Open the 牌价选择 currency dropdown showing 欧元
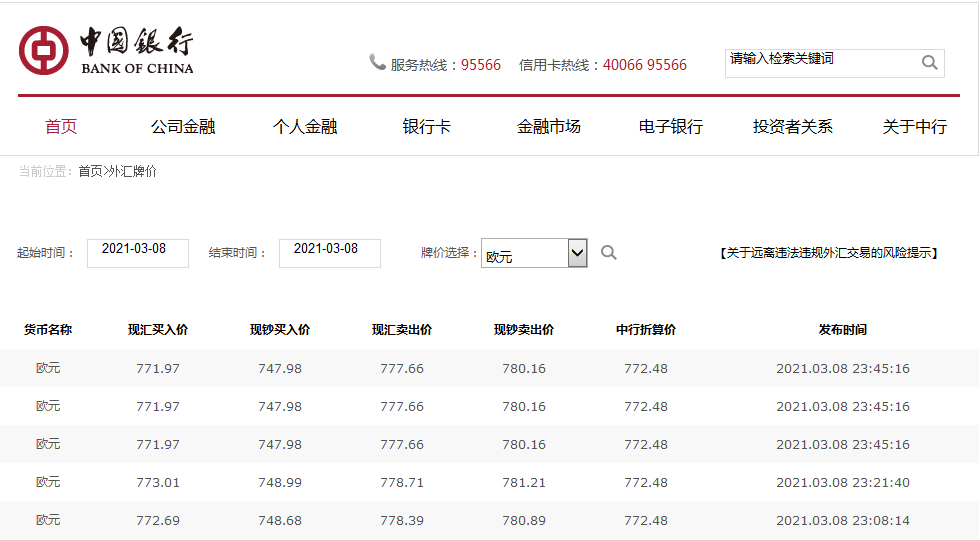This screenshot has width=980, height=540. coord(534,254)
